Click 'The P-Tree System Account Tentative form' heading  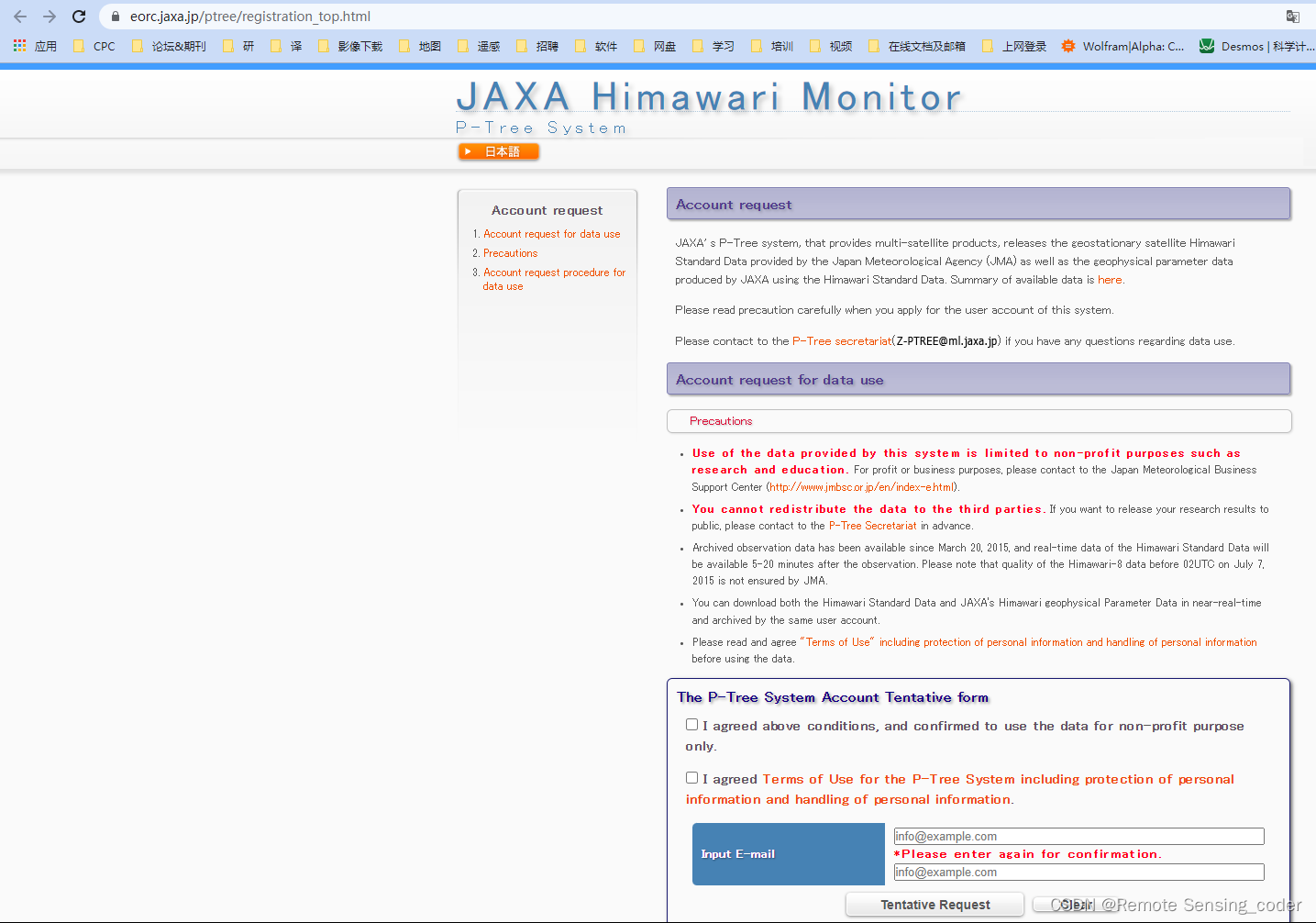(833, 697)
